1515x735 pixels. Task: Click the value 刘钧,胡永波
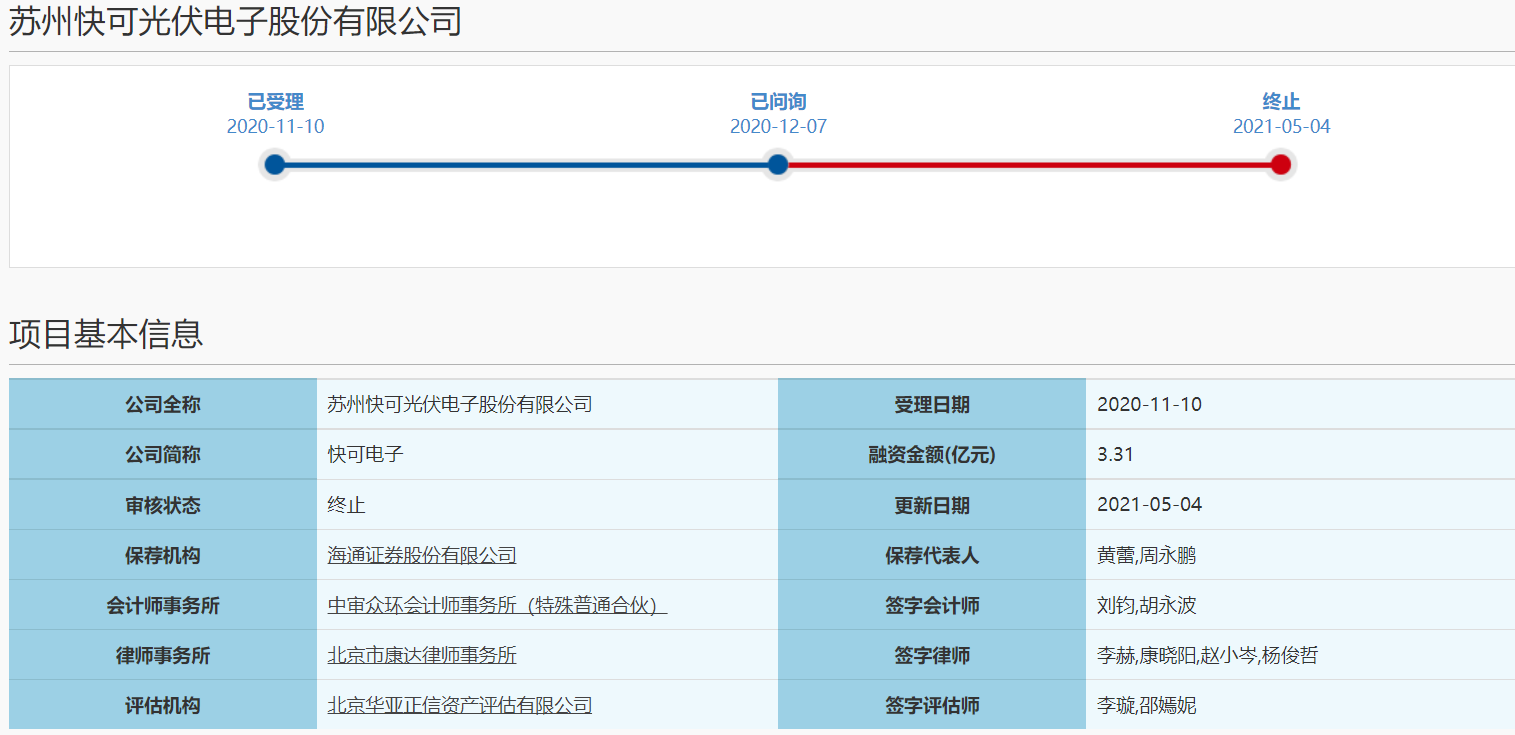point(1147,605)
